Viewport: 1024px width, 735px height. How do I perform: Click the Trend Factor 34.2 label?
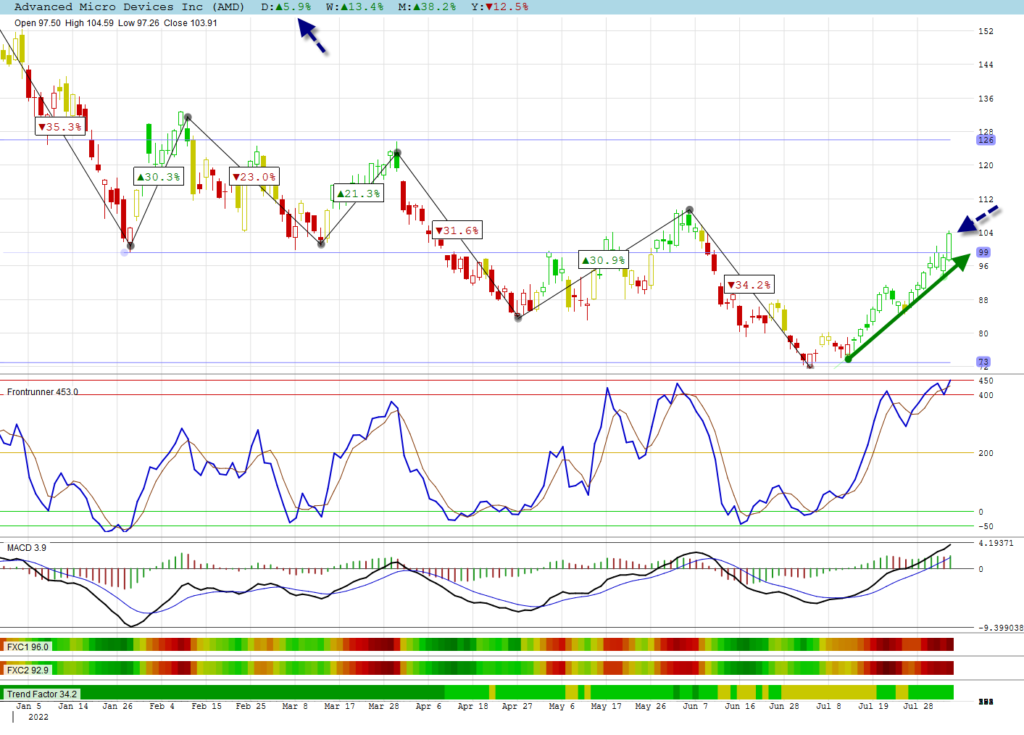click(42, 694)
